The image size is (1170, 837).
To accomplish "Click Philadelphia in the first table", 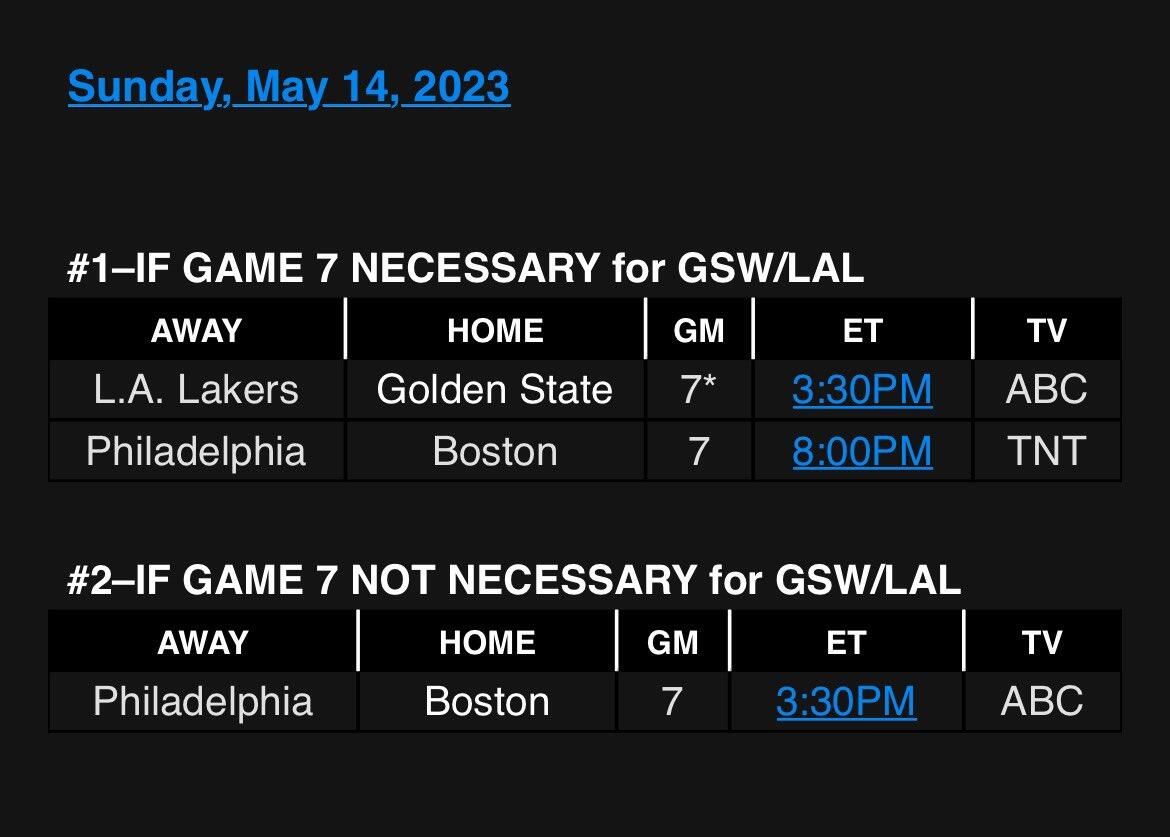I will click(x=196, y=451).
